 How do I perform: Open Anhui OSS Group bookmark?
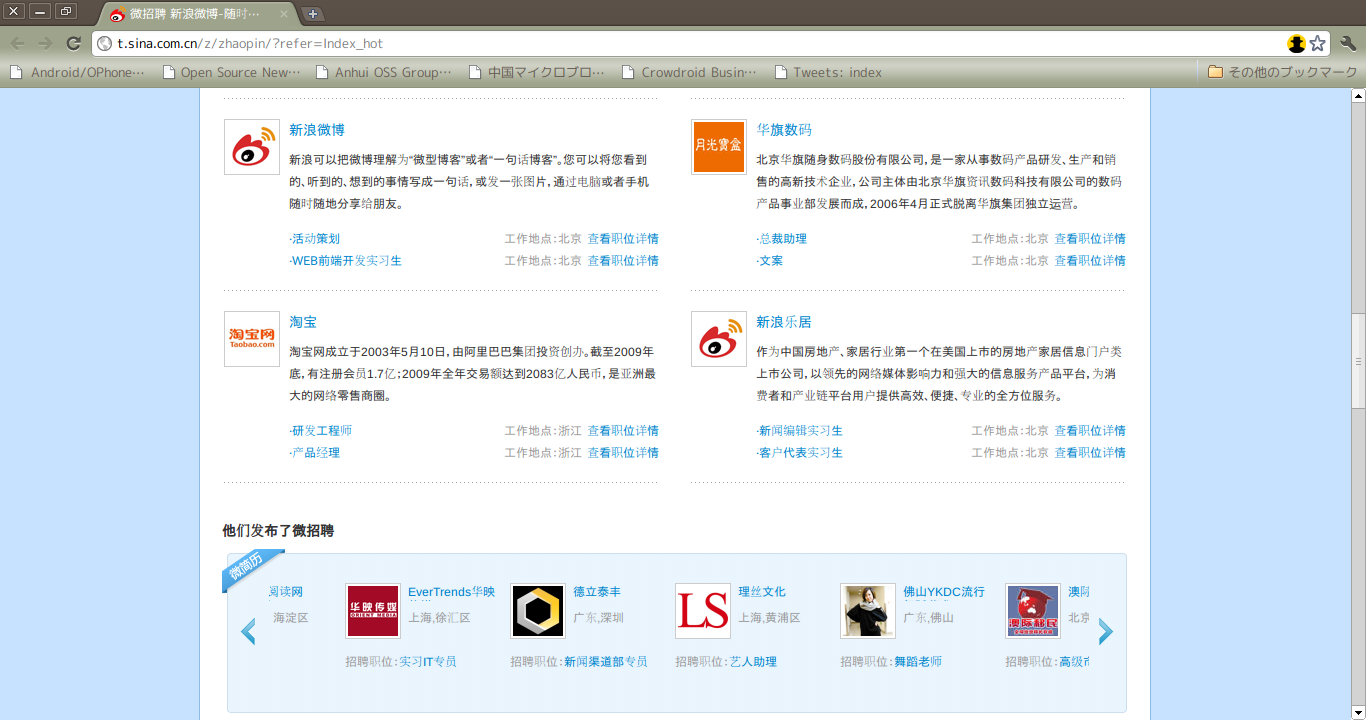(384, 72)
